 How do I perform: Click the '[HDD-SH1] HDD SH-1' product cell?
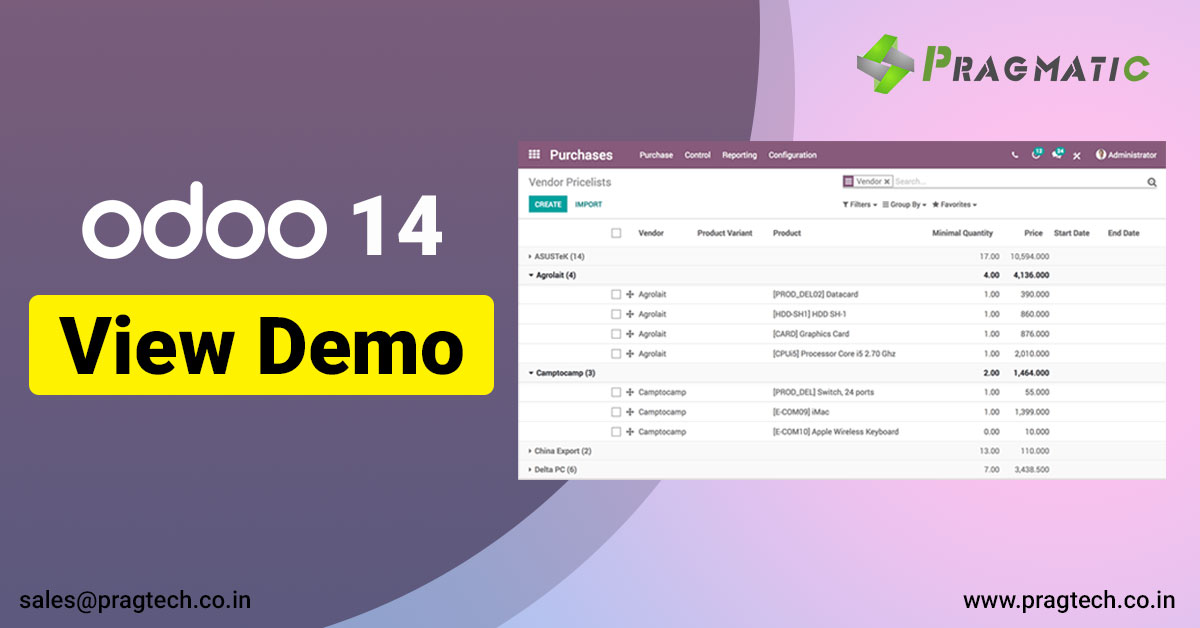pos(809,314)
